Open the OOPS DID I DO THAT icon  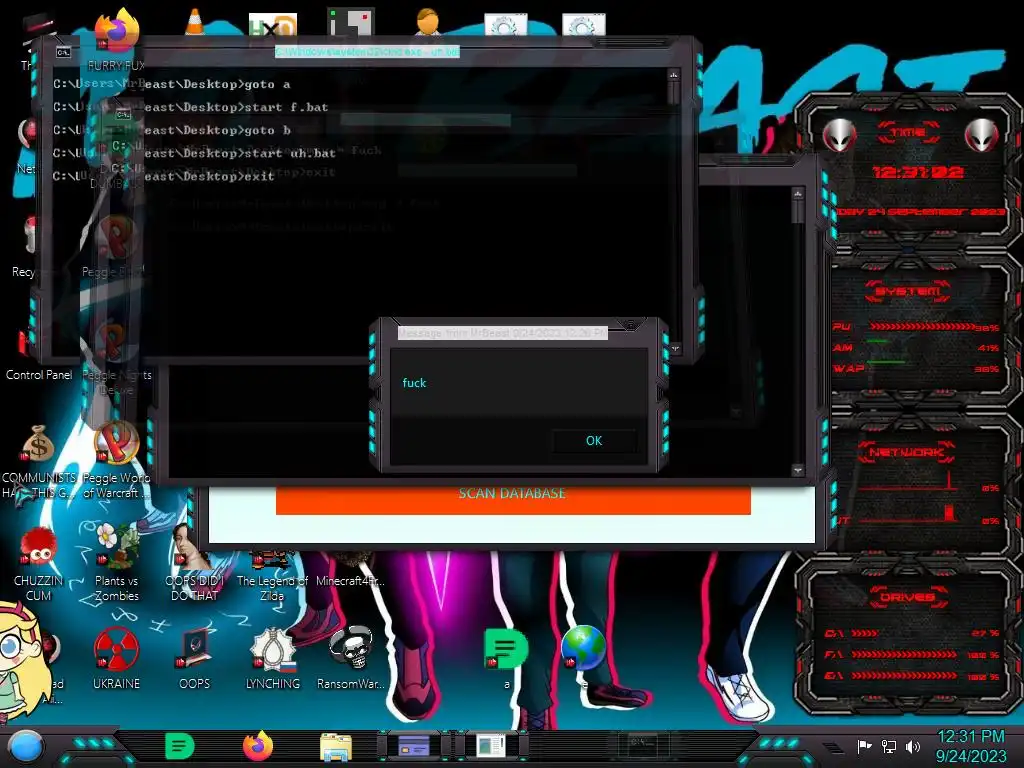[194, 563]
